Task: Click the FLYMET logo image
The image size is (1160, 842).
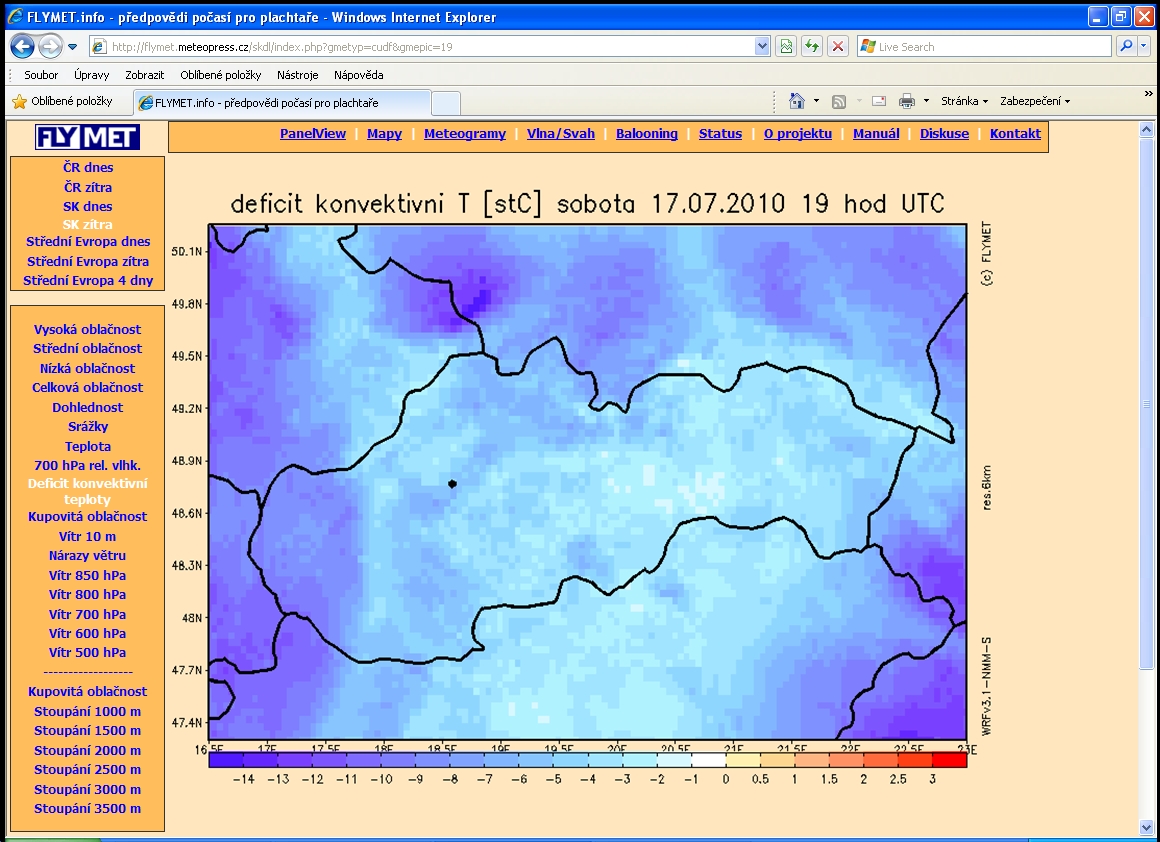Action: pos(87,137)
